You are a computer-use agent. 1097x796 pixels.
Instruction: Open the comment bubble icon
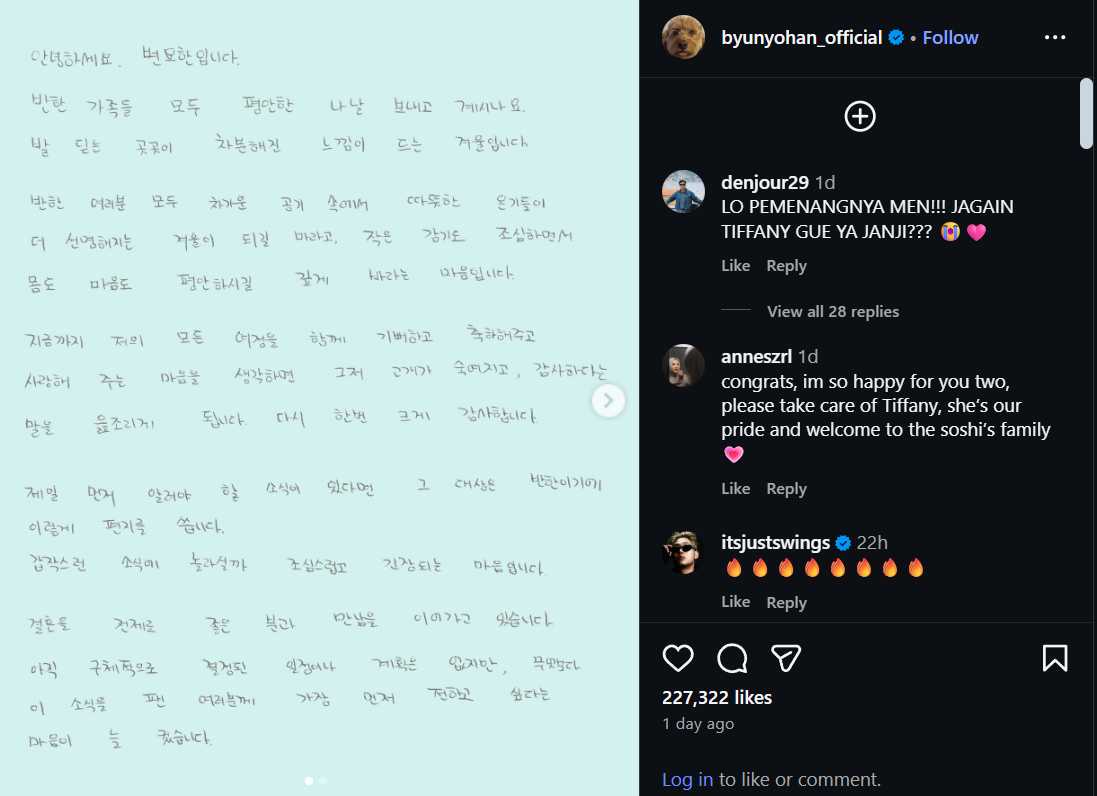[732, 658]
